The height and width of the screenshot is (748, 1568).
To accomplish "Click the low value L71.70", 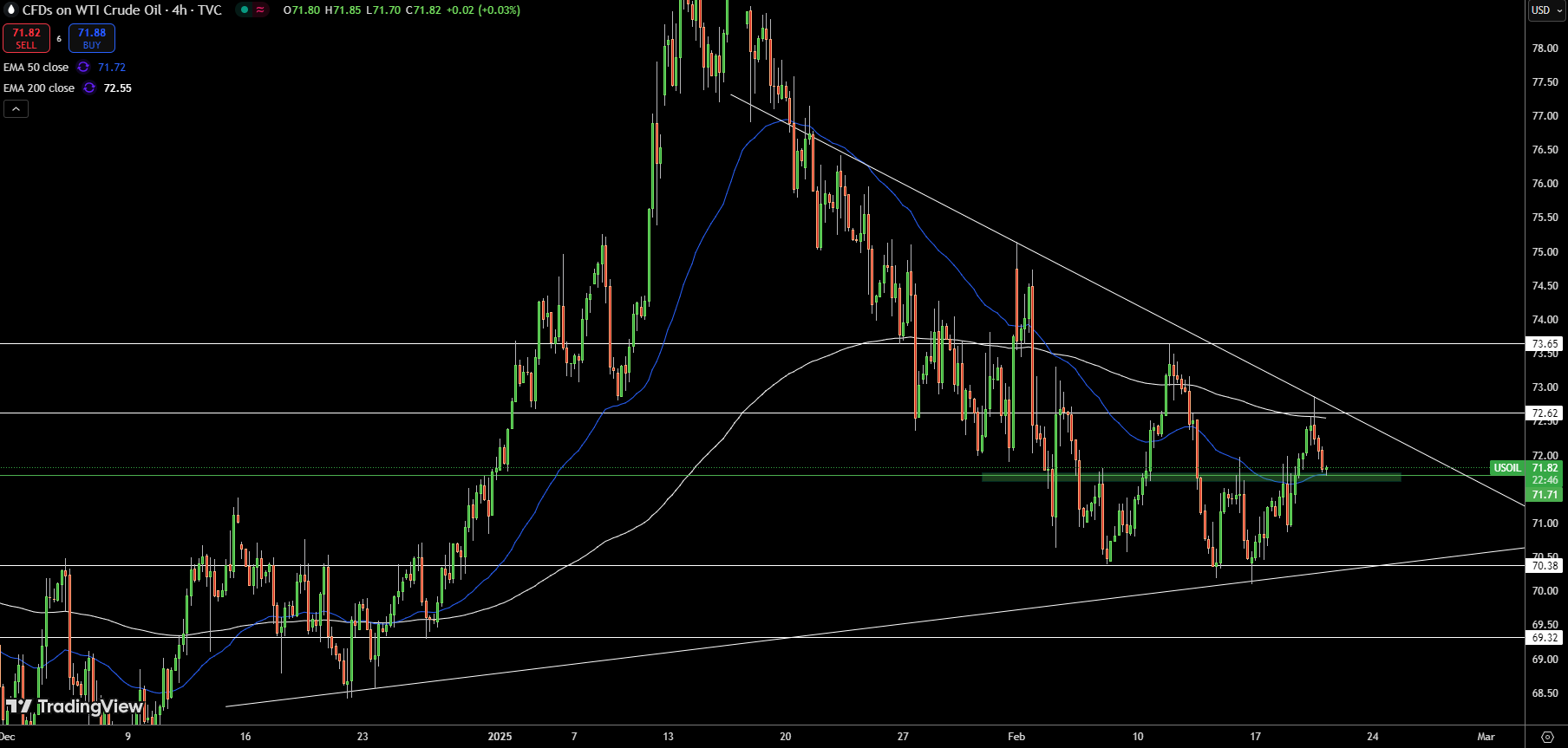I will pos(383,10).
